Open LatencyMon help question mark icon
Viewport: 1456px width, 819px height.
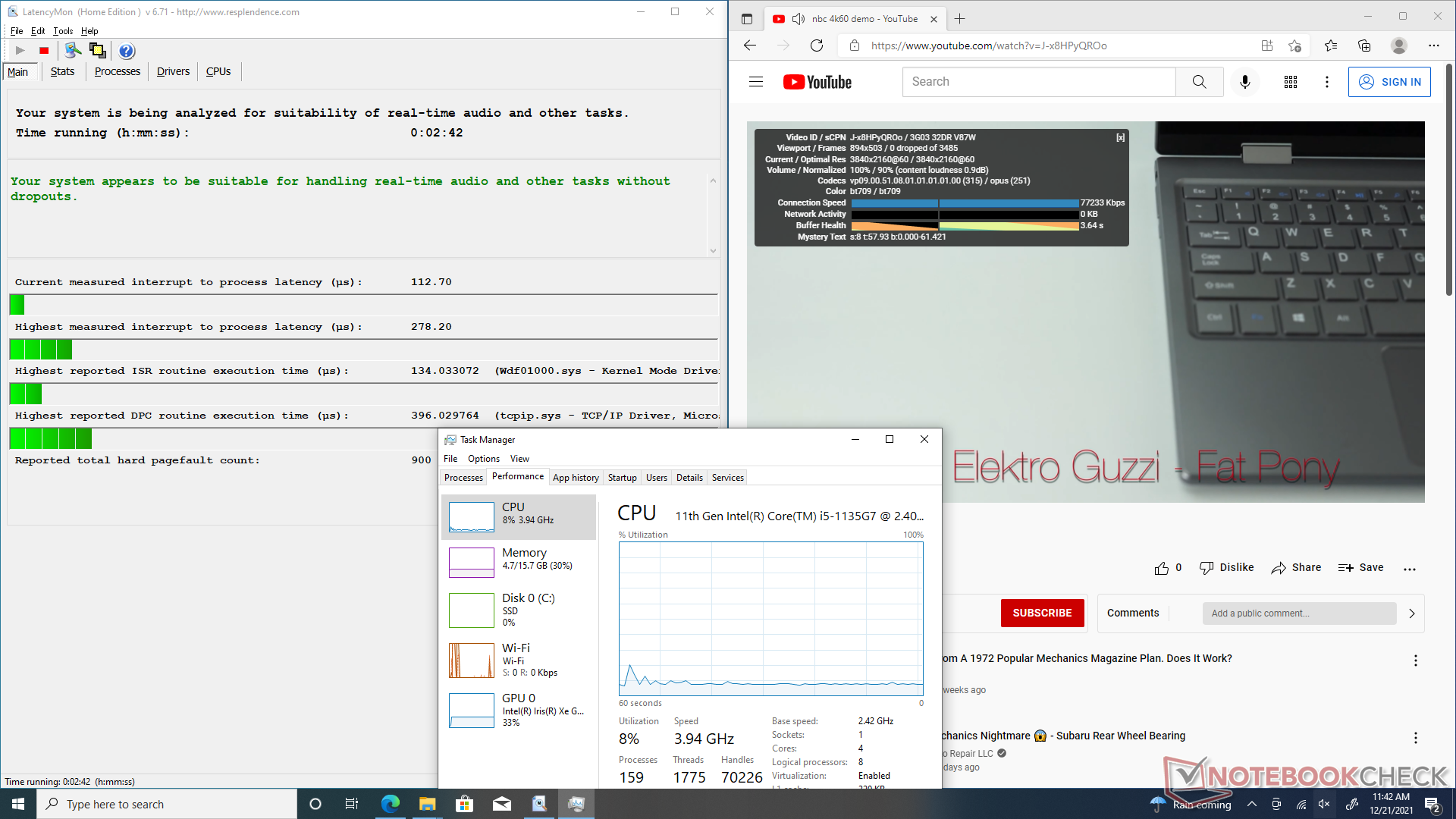[127, 51]
